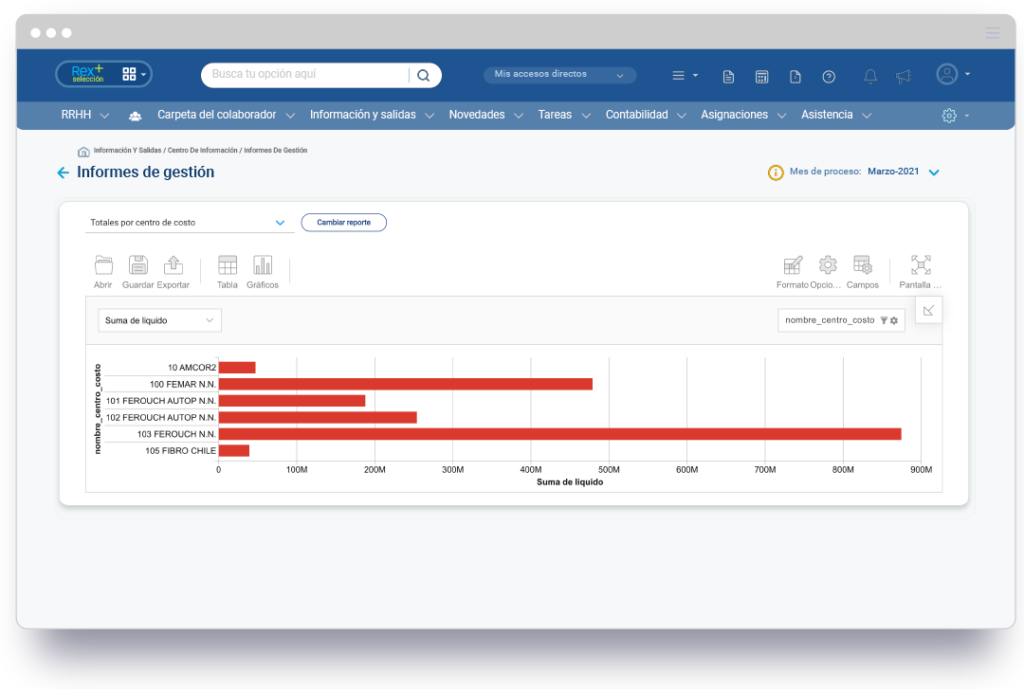
Task: Toggle the chart display icon below Pantalla
Action: 928,310
